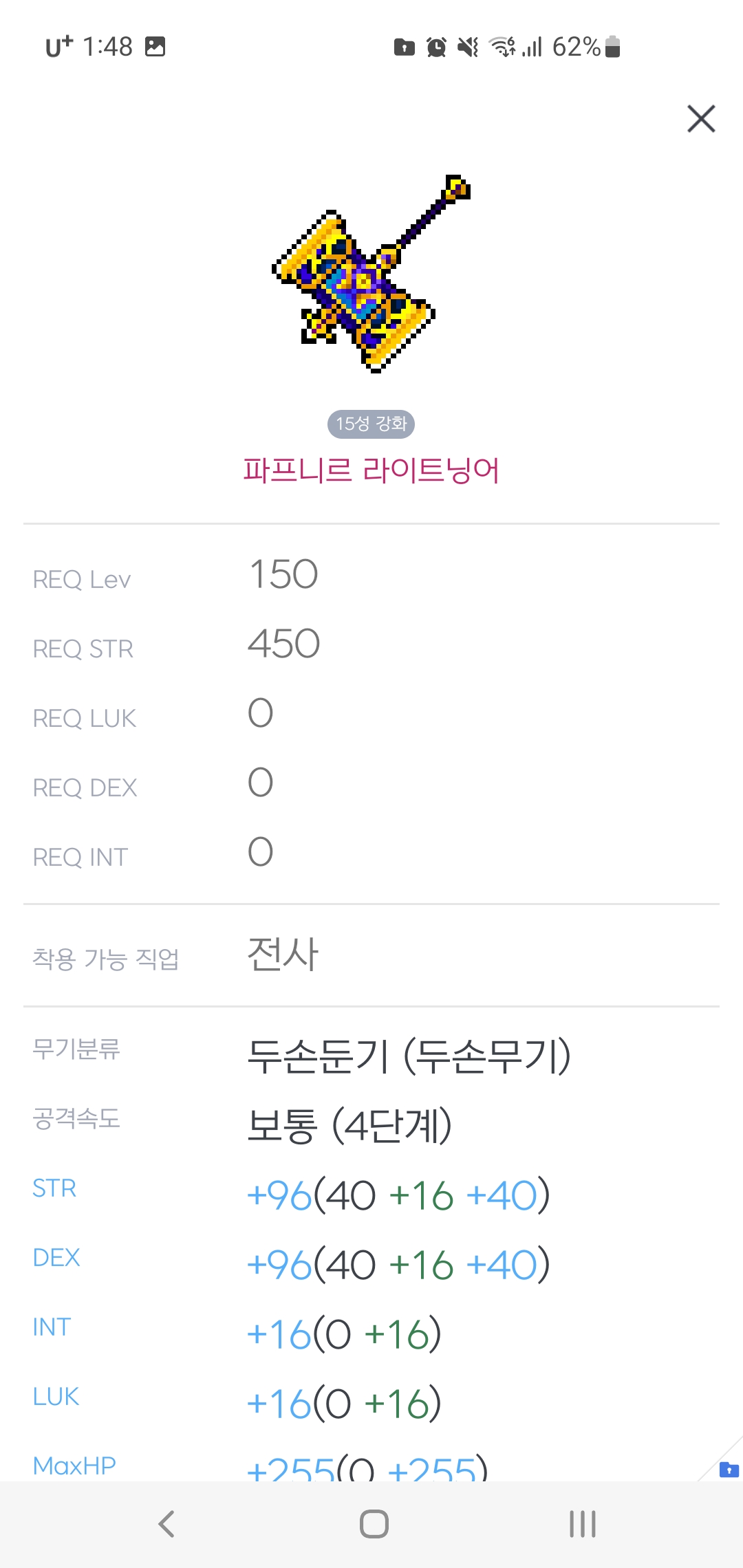Tap the battery icon beside 62%
This screenshot has width=743, height=1568.
[x=613, y=47]
